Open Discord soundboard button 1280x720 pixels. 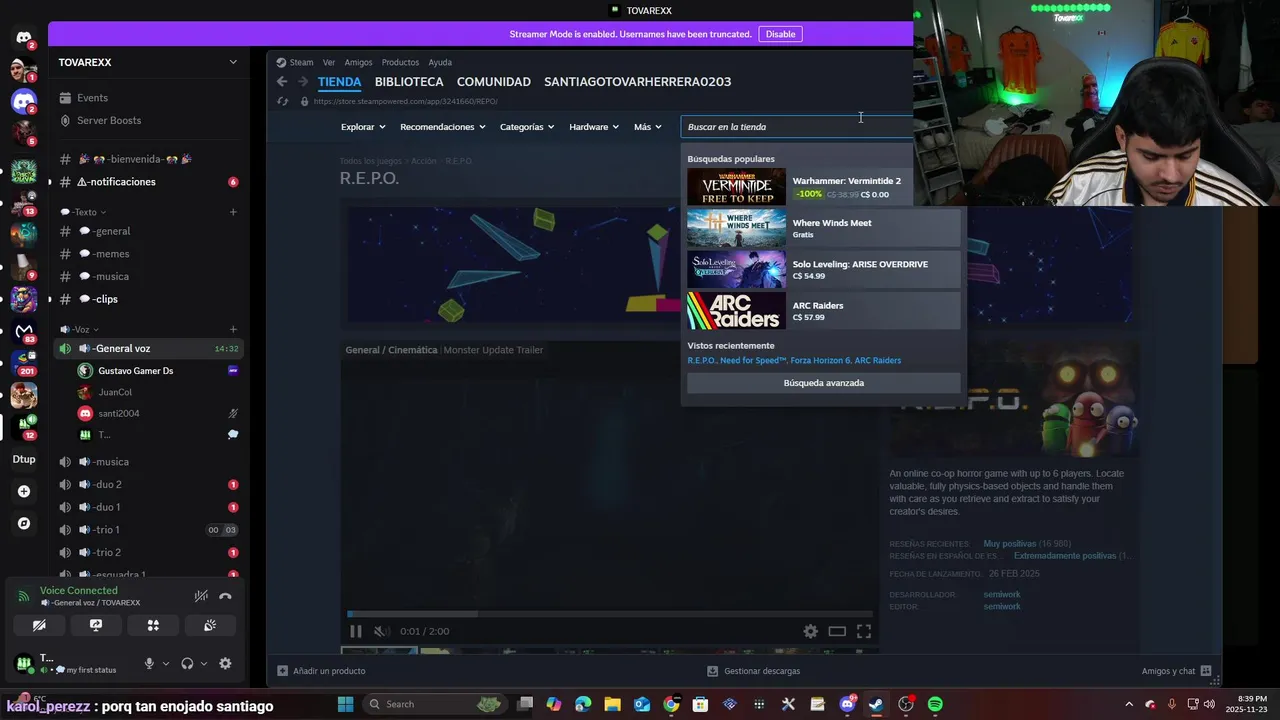(x=210, y=625)
